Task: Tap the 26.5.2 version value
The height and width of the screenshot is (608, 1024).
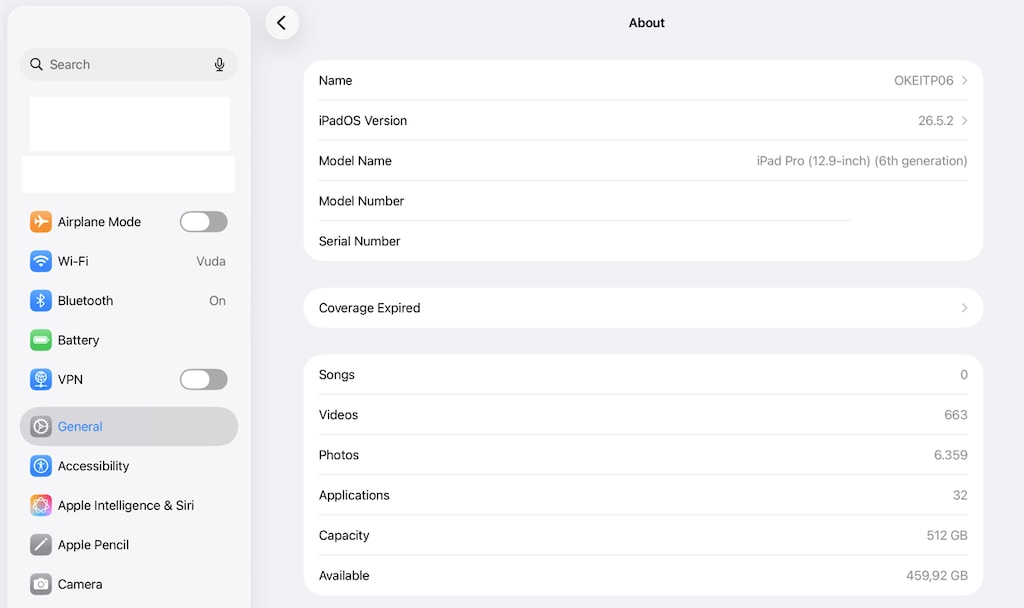Action: [x=935, y=121]
